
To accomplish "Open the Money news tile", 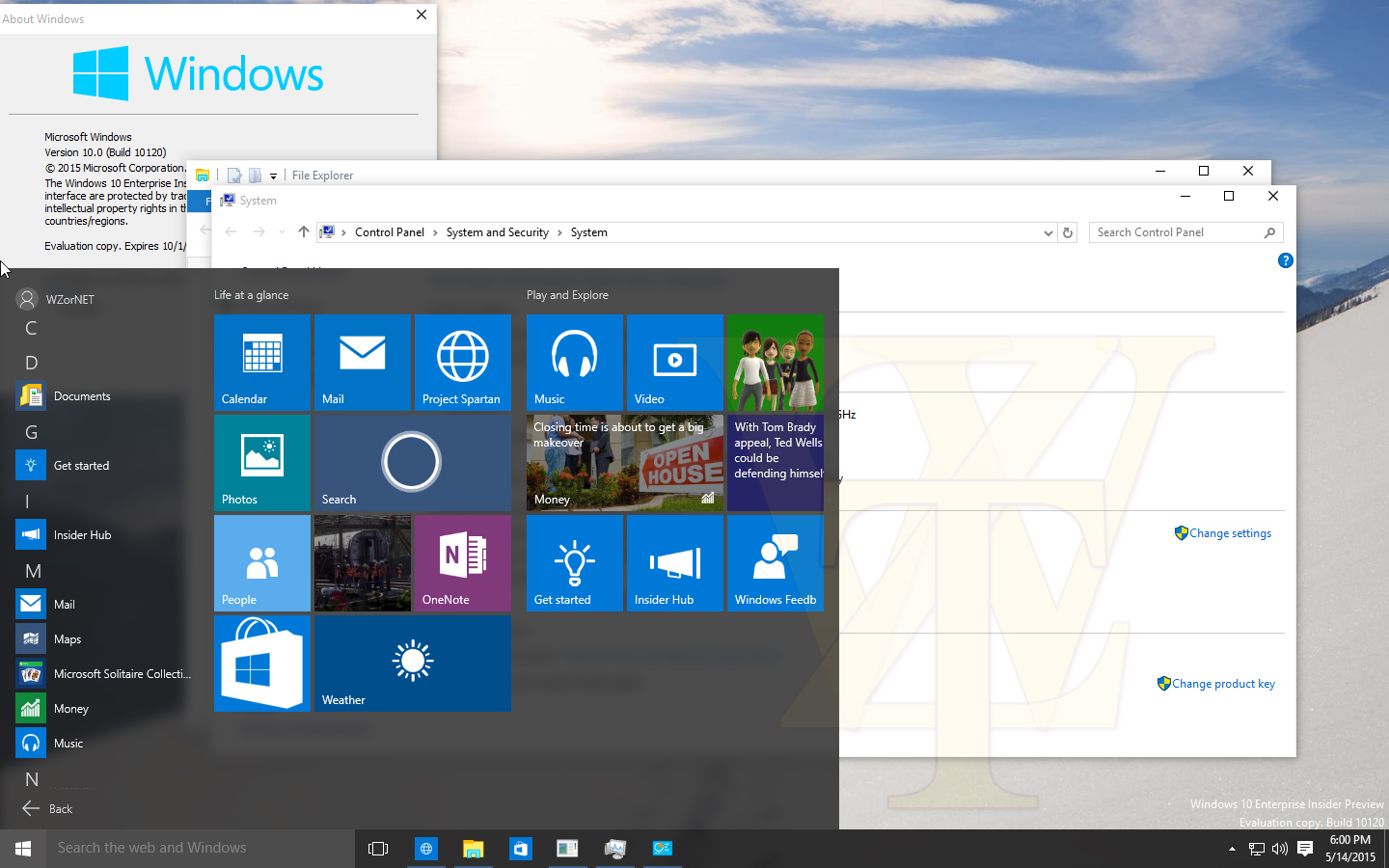I will click(625, 463).
